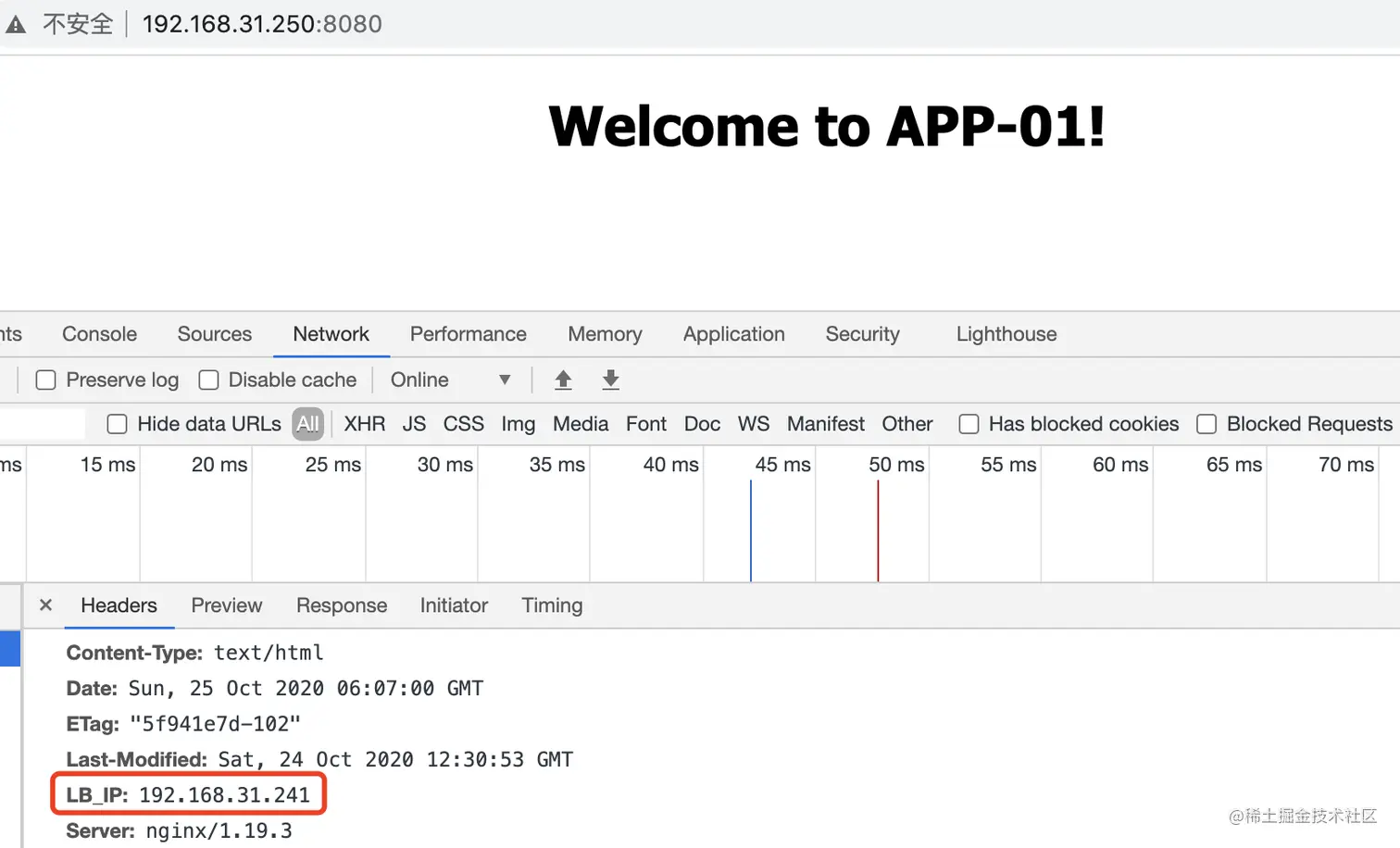Open the Online throttling dropdown
The image size is (1400, 848).
pos(450,380)
